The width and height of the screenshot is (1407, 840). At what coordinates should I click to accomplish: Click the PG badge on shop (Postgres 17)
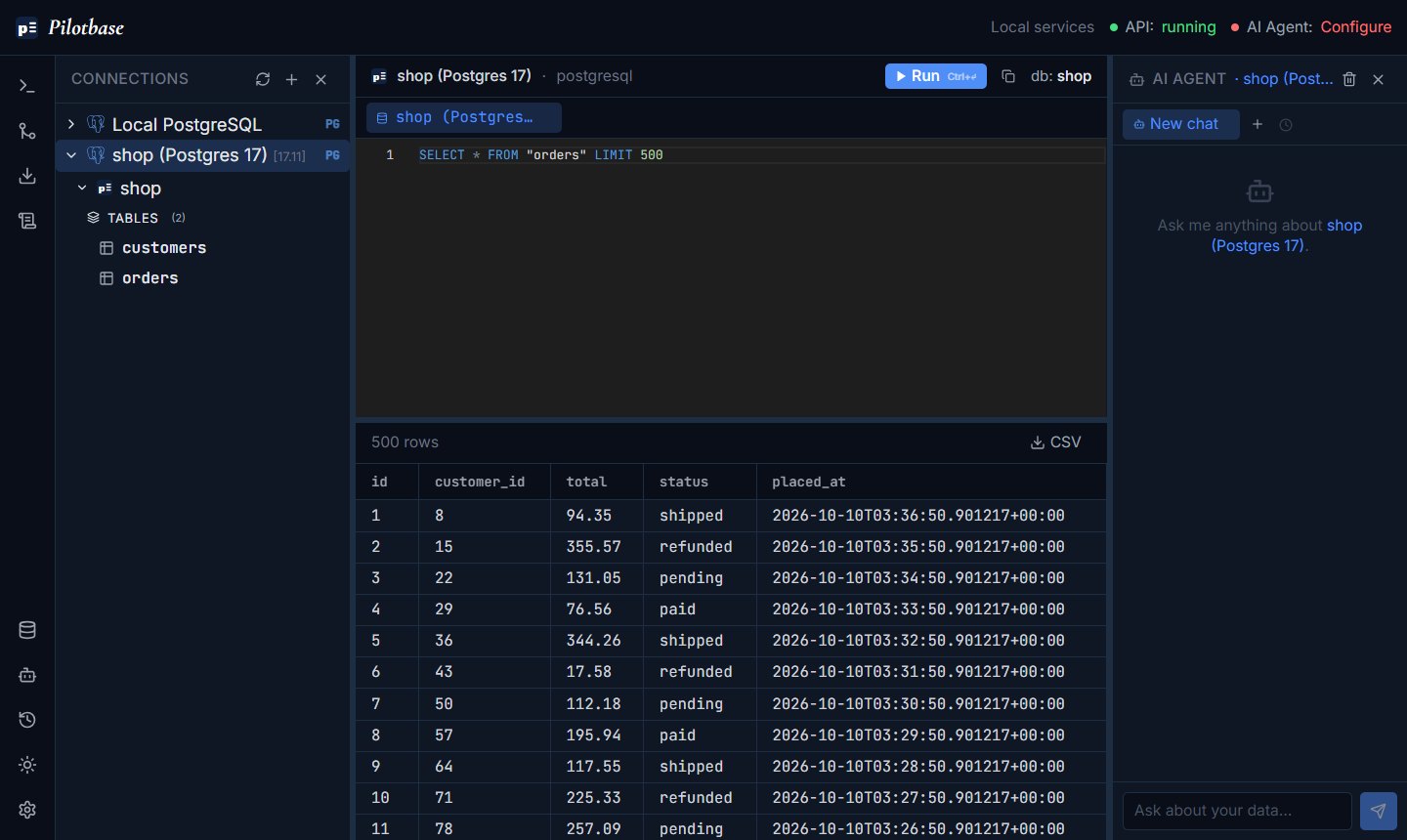pyautogui.click(x=332, y=155)
